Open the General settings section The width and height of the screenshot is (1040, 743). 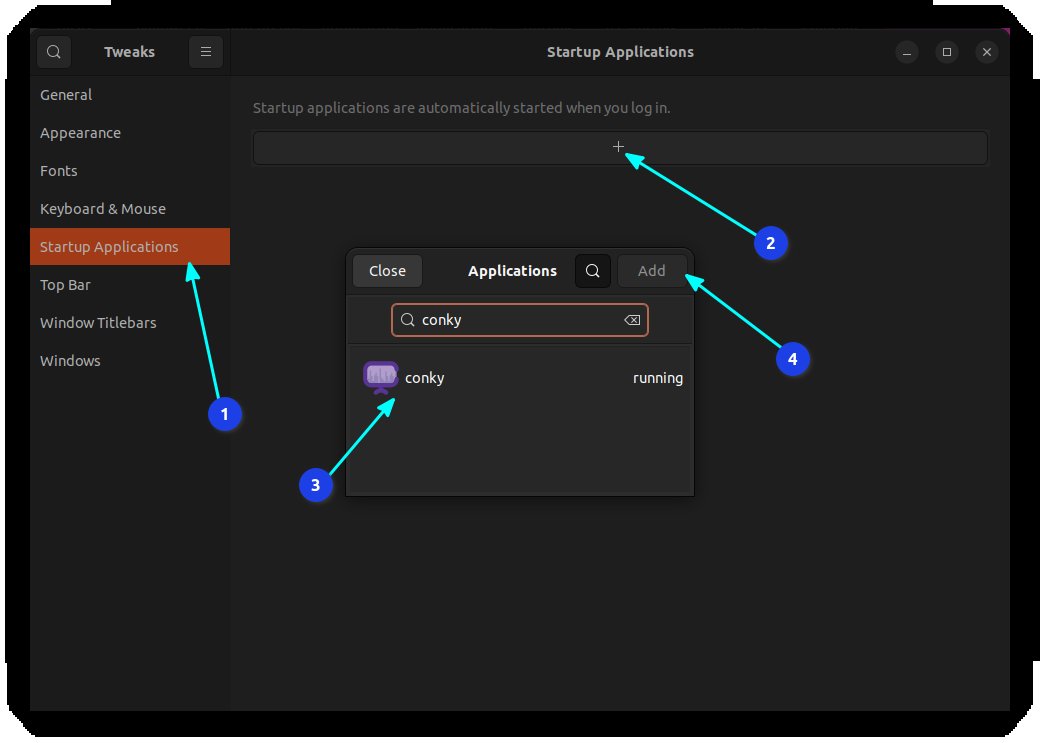[x=66, y=94]
